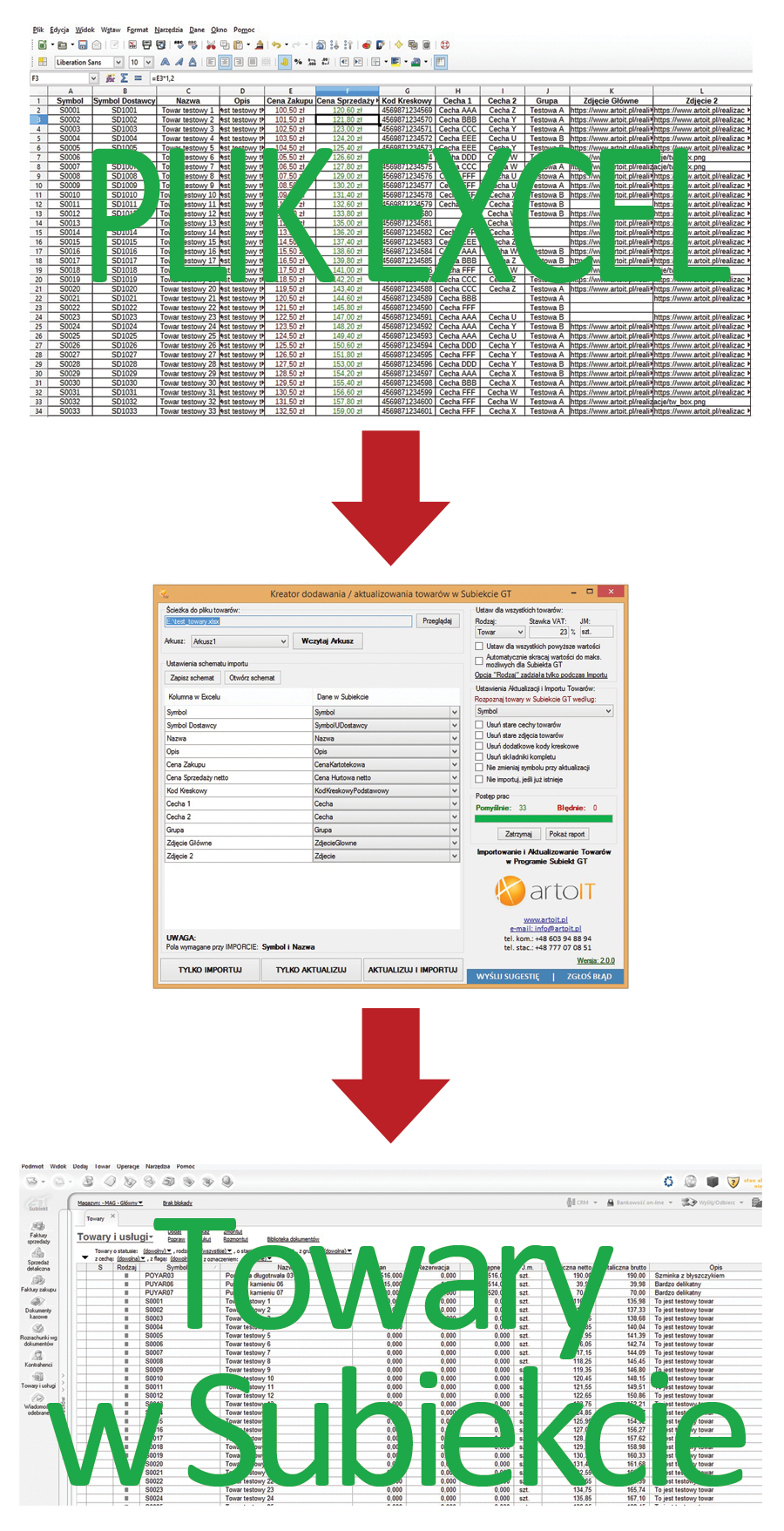The width and height of the screenshot is (784, 1531).
Task: Click the TYLKO IMPORTUJ button
Action: pos(210,969)
